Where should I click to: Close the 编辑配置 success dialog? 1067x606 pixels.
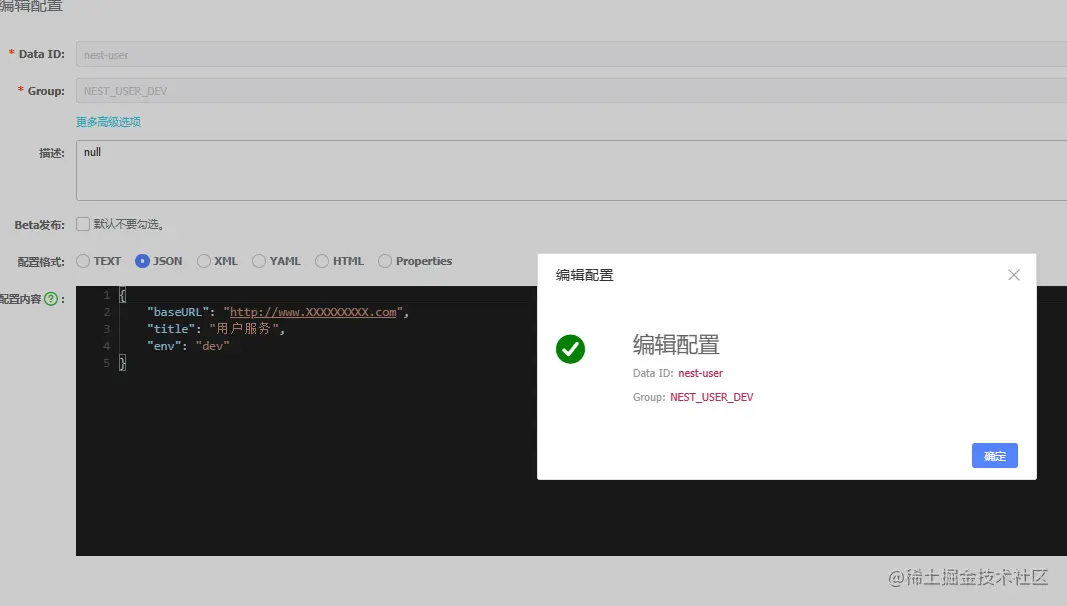1014,274
